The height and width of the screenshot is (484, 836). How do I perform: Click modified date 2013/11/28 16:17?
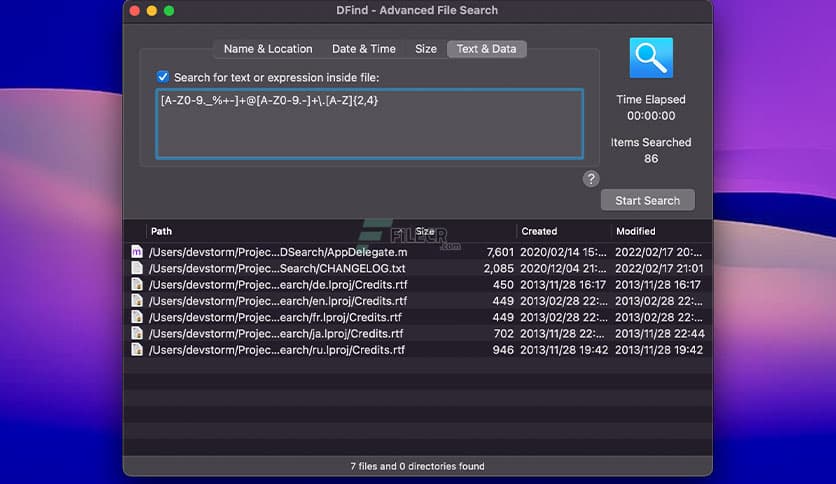(x=658, y=285)
